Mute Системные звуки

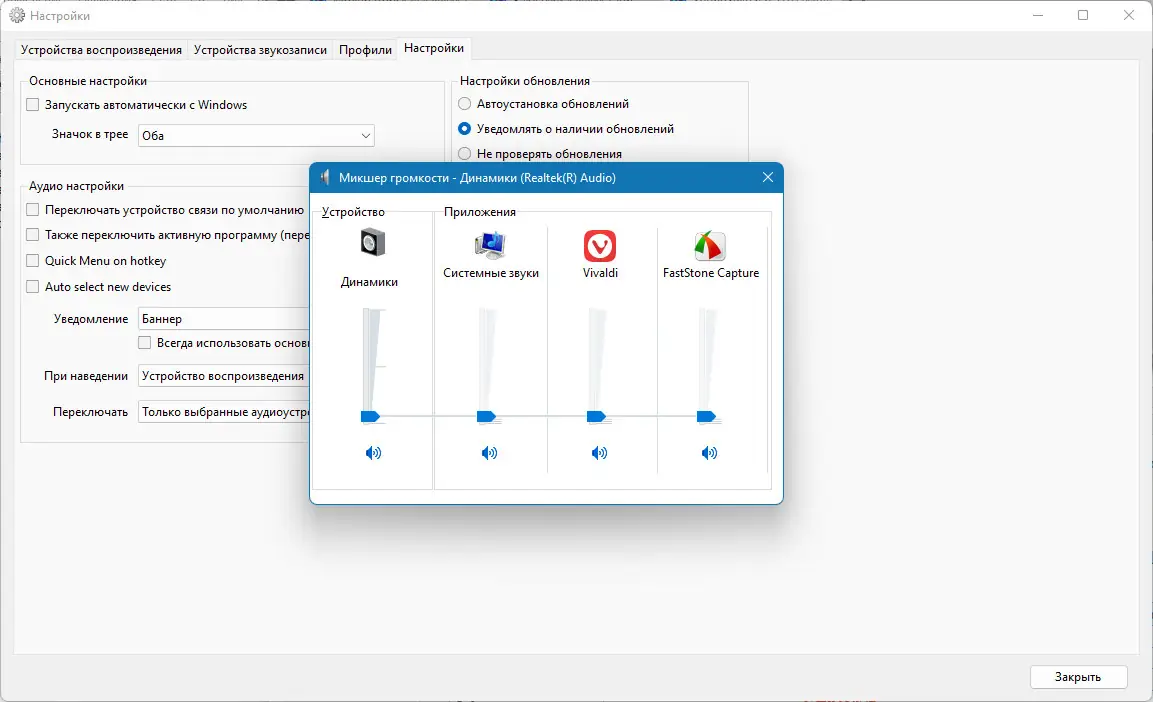point(490,453)
